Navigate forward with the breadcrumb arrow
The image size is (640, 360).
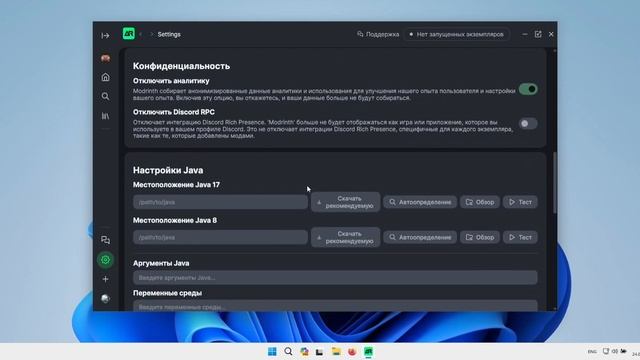pos(151,34)
